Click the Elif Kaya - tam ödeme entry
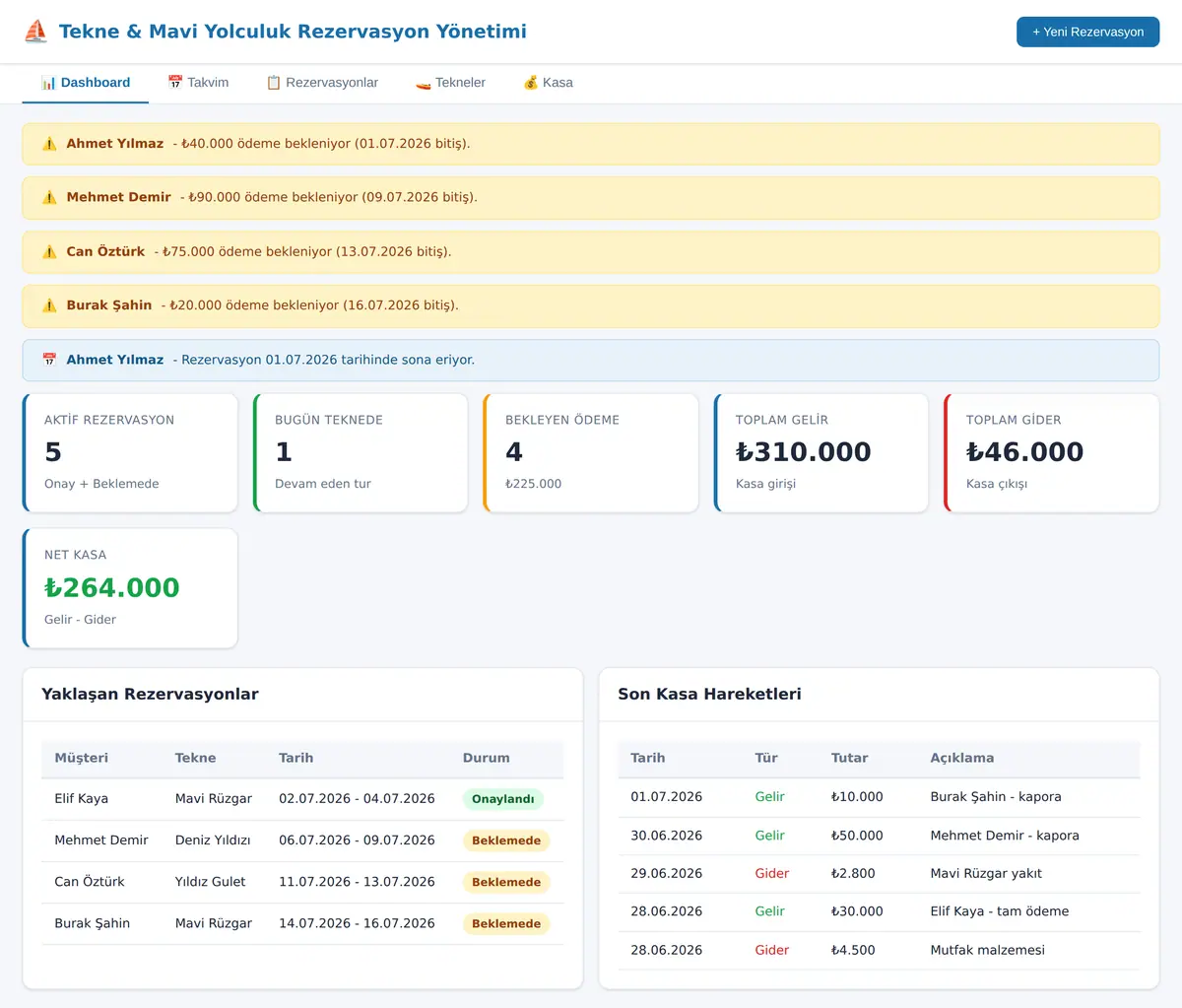This screenshot has width=1182, height=1008. pos(1000,911)
